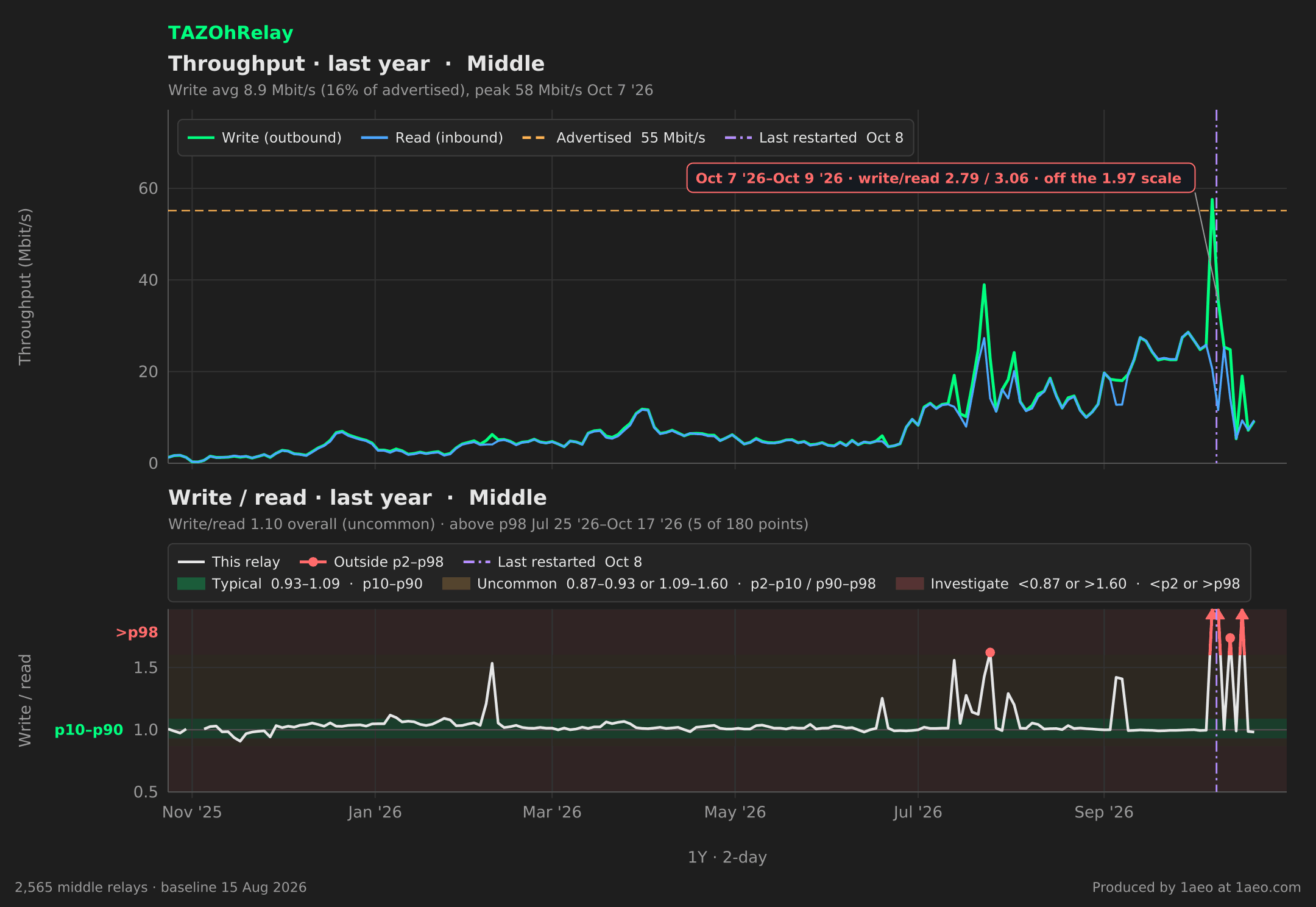
Task: Click the Jul '26 x-axis label
Action: pos(918,812)
